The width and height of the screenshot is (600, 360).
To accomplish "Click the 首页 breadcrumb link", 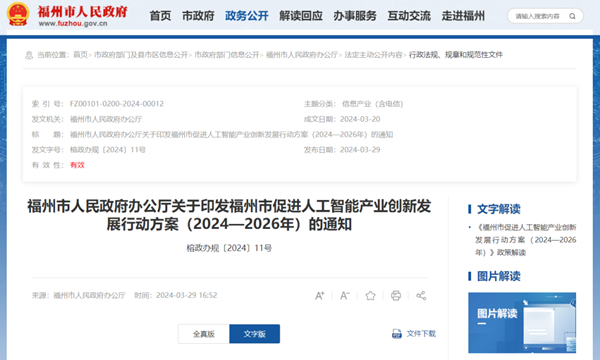I will coord(80,55).
